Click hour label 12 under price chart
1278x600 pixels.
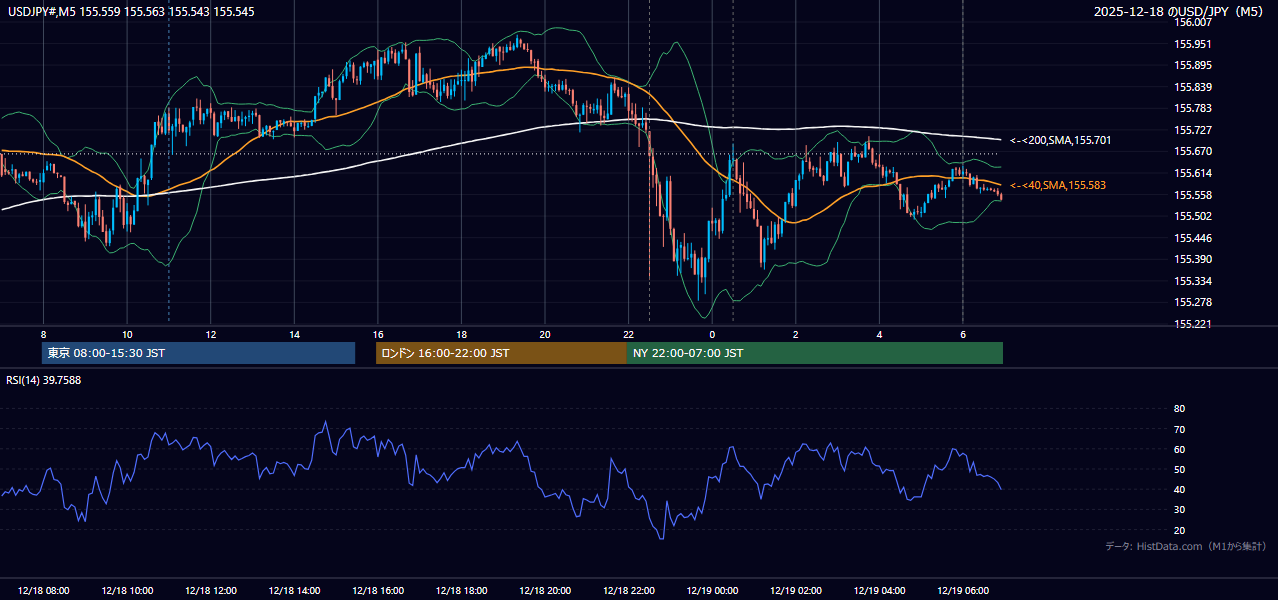pos(211,334)
